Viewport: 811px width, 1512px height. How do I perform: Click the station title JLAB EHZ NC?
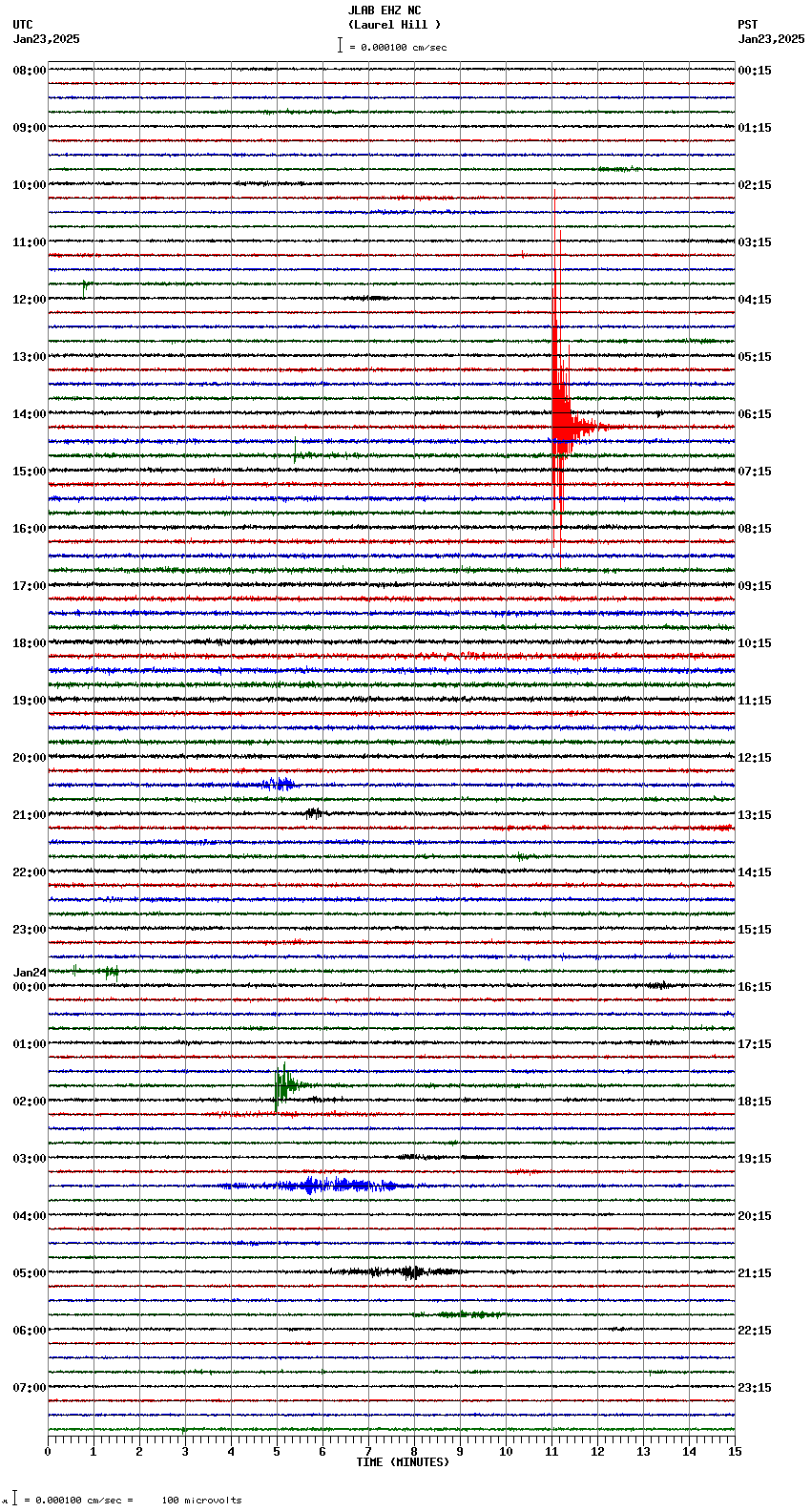(385, 10)
